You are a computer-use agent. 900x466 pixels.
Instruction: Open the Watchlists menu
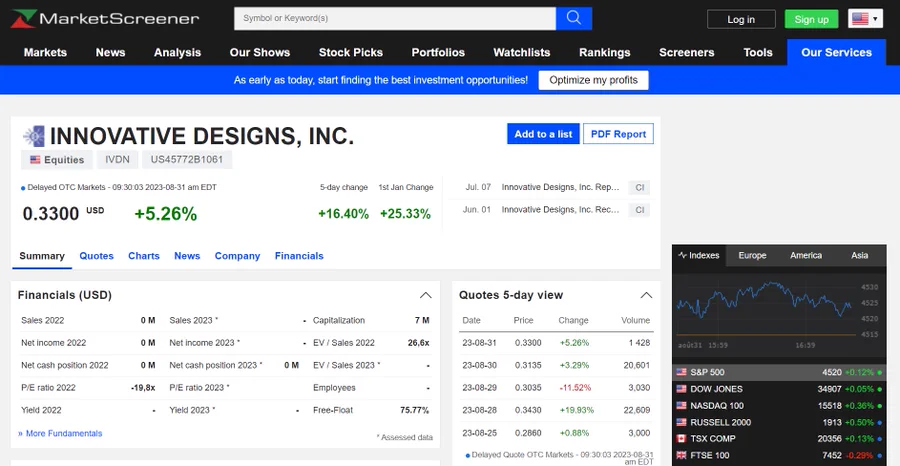[522, 52]
